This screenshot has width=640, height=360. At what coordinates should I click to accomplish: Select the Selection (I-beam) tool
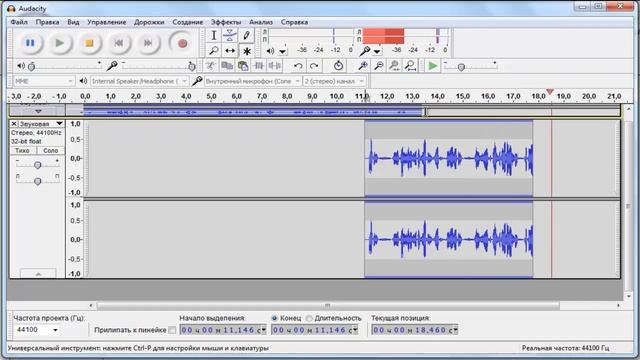(x=213, y=36)
